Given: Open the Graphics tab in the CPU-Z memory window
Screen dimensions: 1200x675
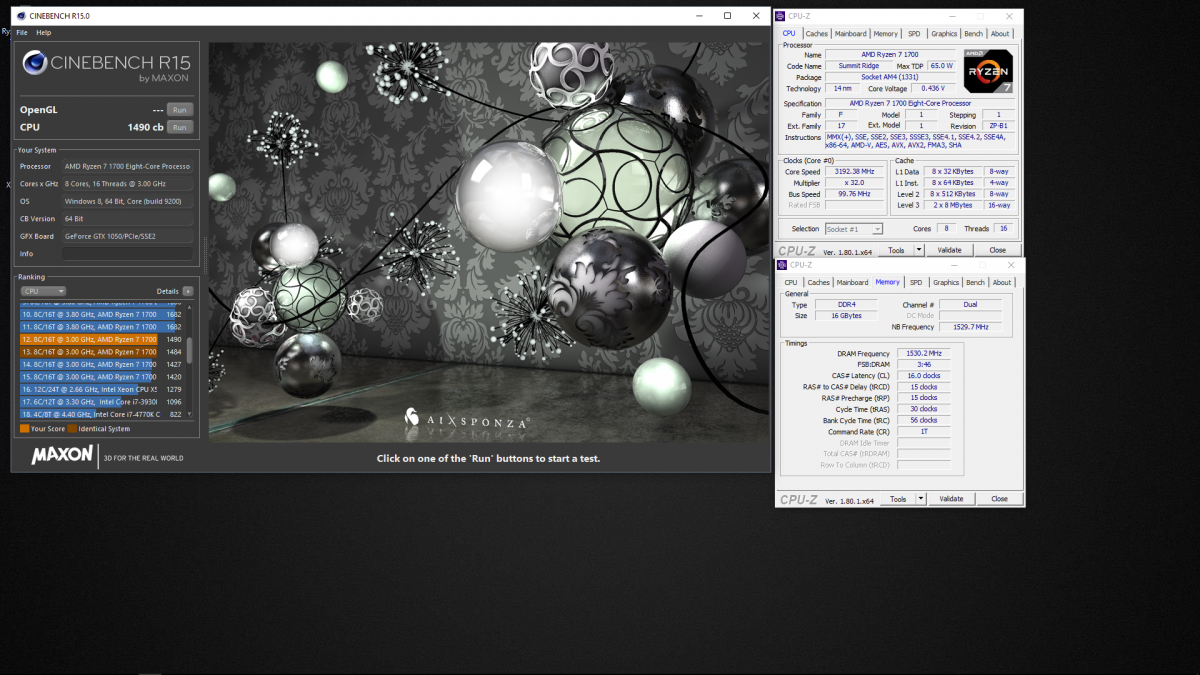Looking at the screenshot, I should click(946, 283).
